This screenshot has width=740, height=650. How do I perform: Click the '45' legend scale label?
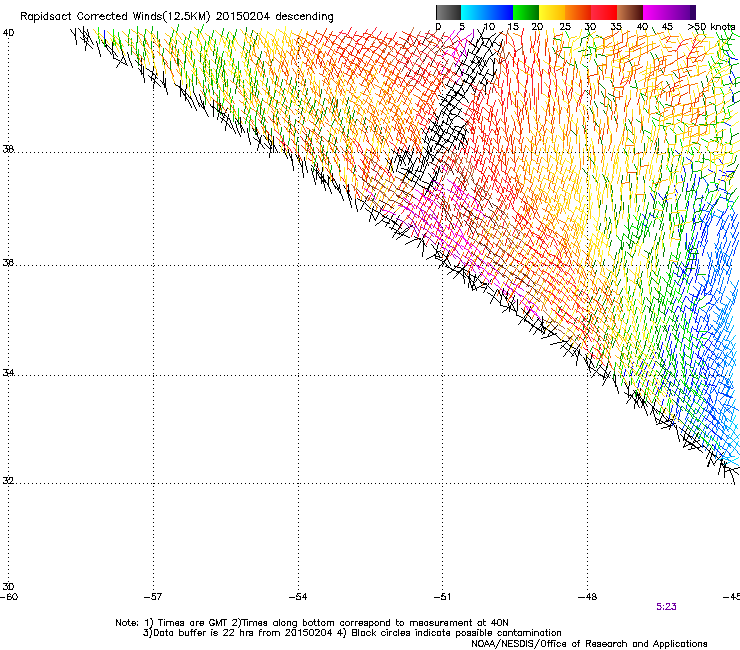coord(667,27)
